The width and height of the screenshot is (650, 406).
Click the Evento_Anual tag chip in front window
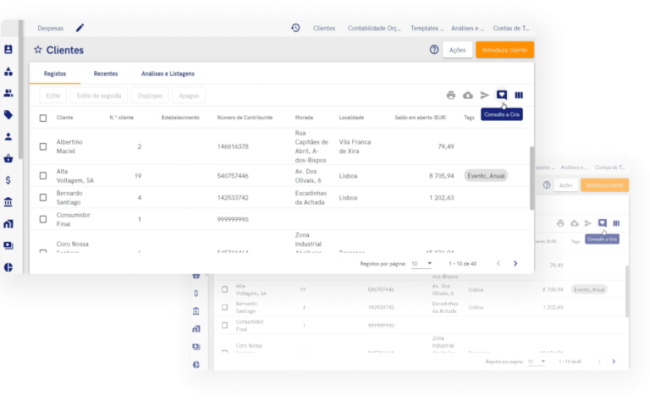(486, 176)
